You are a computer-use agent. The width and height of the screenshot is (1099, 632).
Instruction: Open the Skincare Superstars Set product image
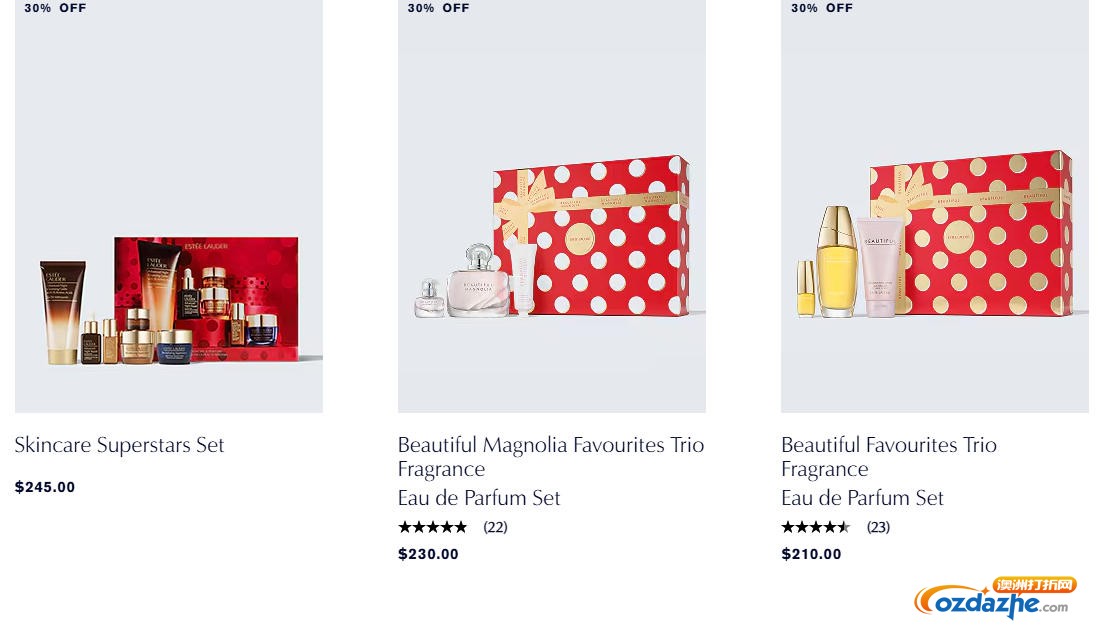click(169, 206)
